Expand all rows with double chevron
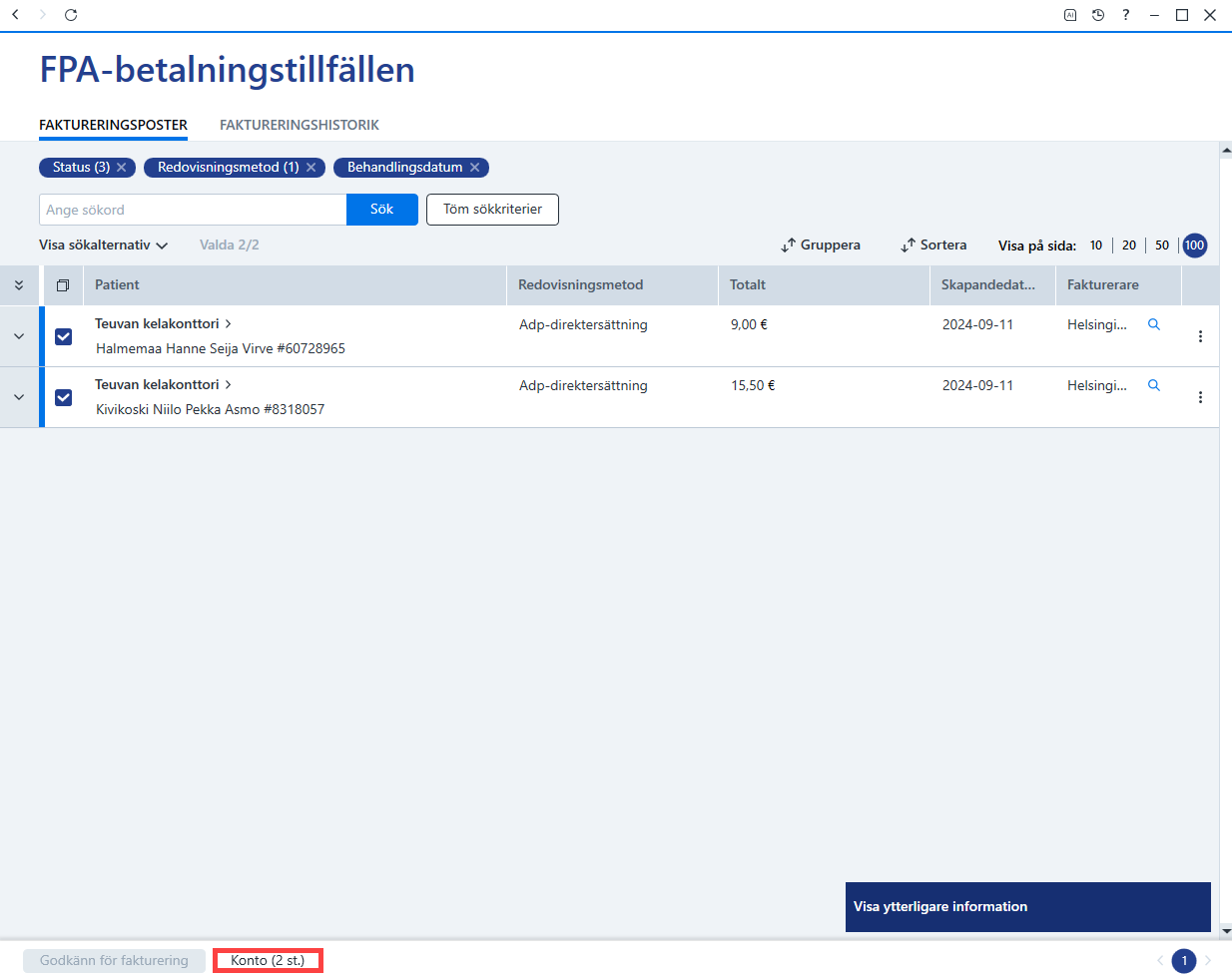This screenshot has width=1232, height=980. tap(19, 285)
